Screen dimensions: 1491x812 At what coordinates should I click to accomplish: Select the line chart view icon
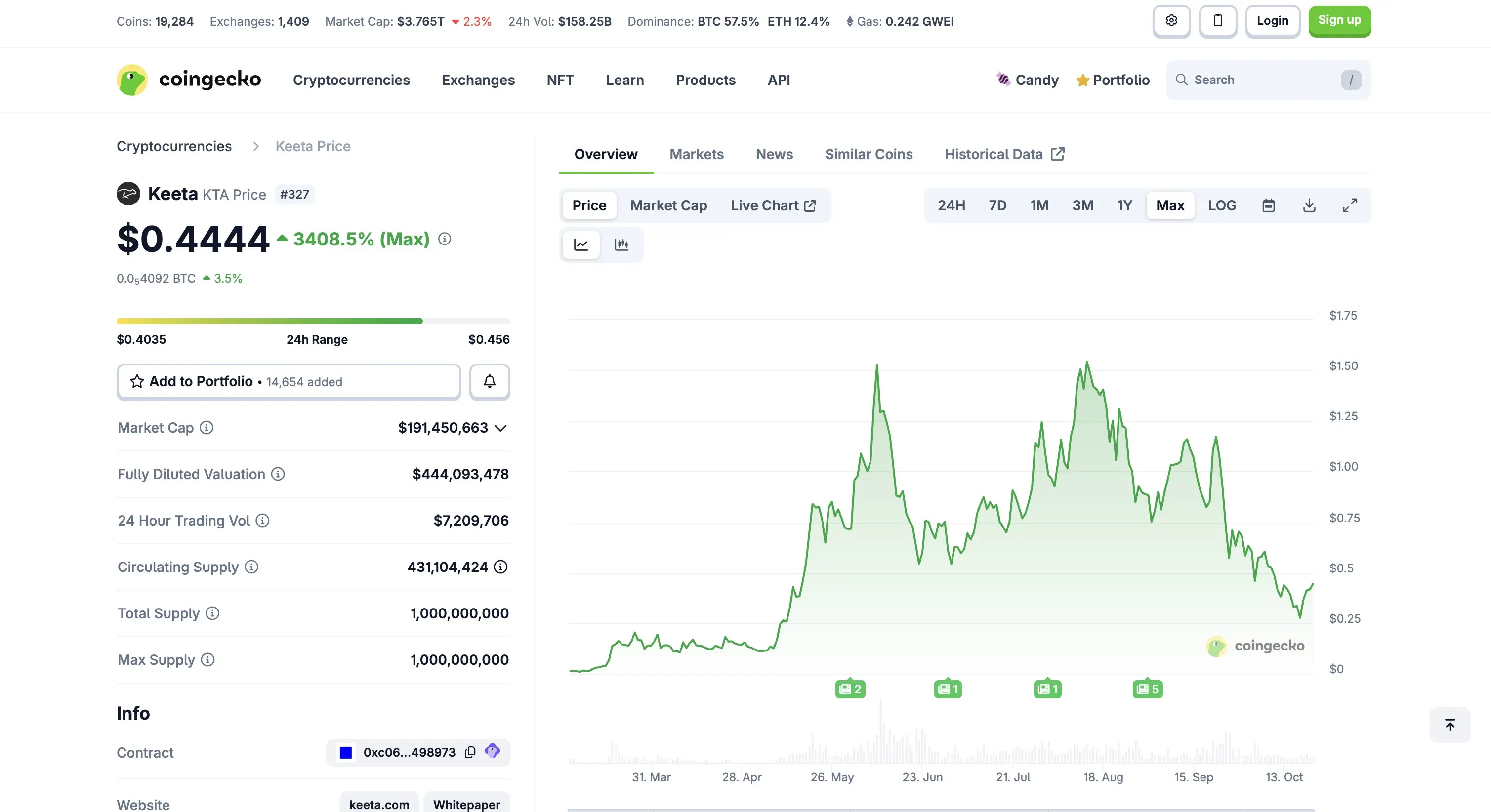pyautogui.click(x=580, y=245)
